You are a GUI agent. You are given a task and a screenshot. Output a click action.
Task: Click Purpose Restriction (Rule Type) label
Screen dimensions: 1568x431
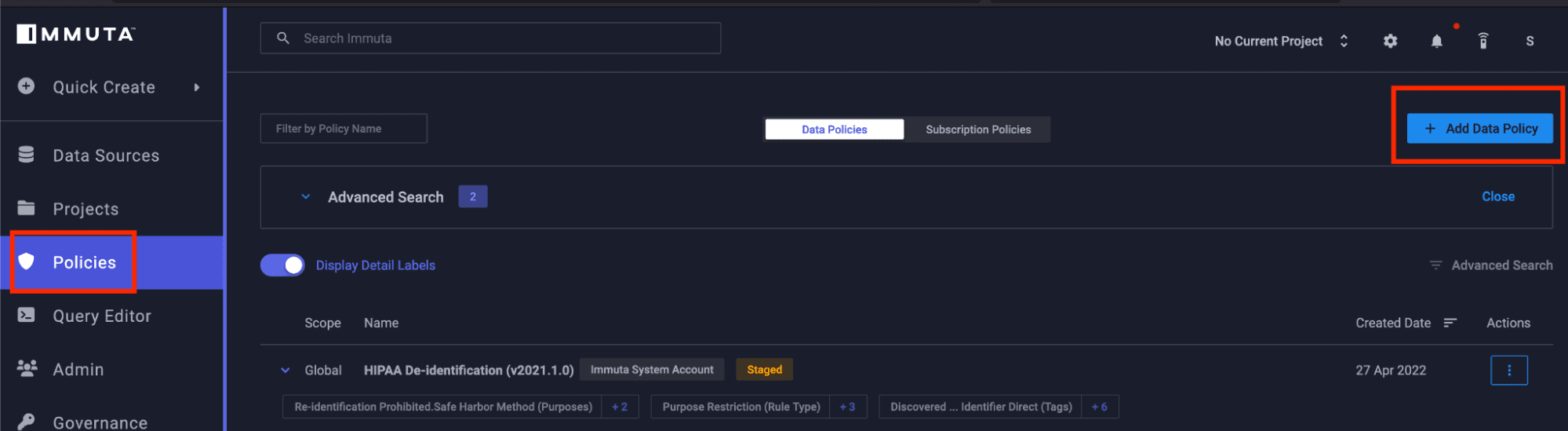(740, 407)
